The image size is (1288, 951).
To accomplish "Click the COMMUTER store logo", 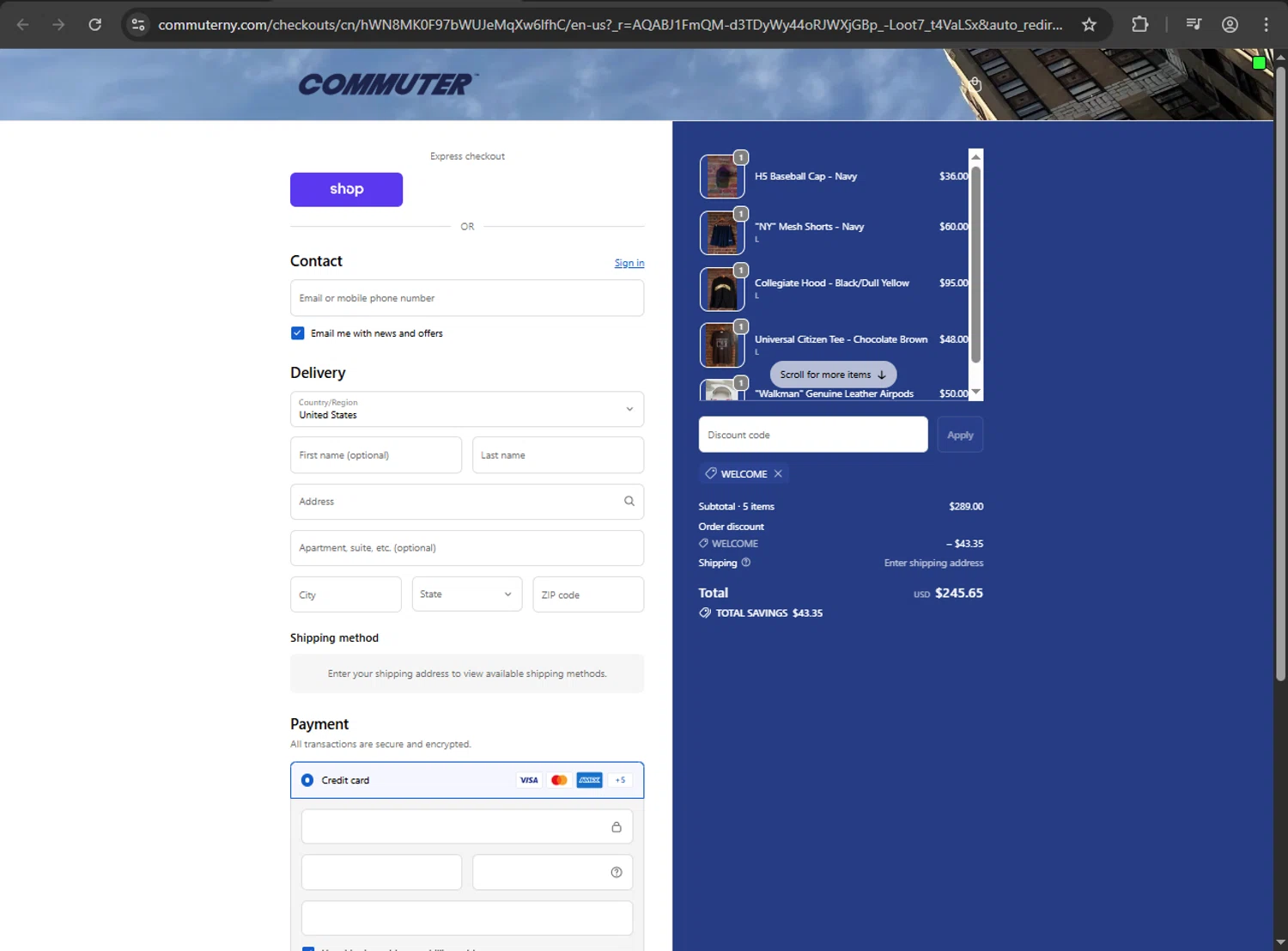I will [x=388, y=84].
